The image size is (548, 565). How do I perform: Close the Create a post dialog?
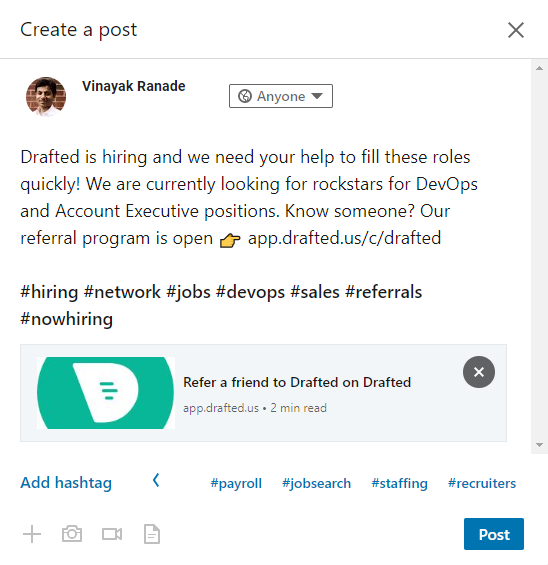(x=516, y=30)
